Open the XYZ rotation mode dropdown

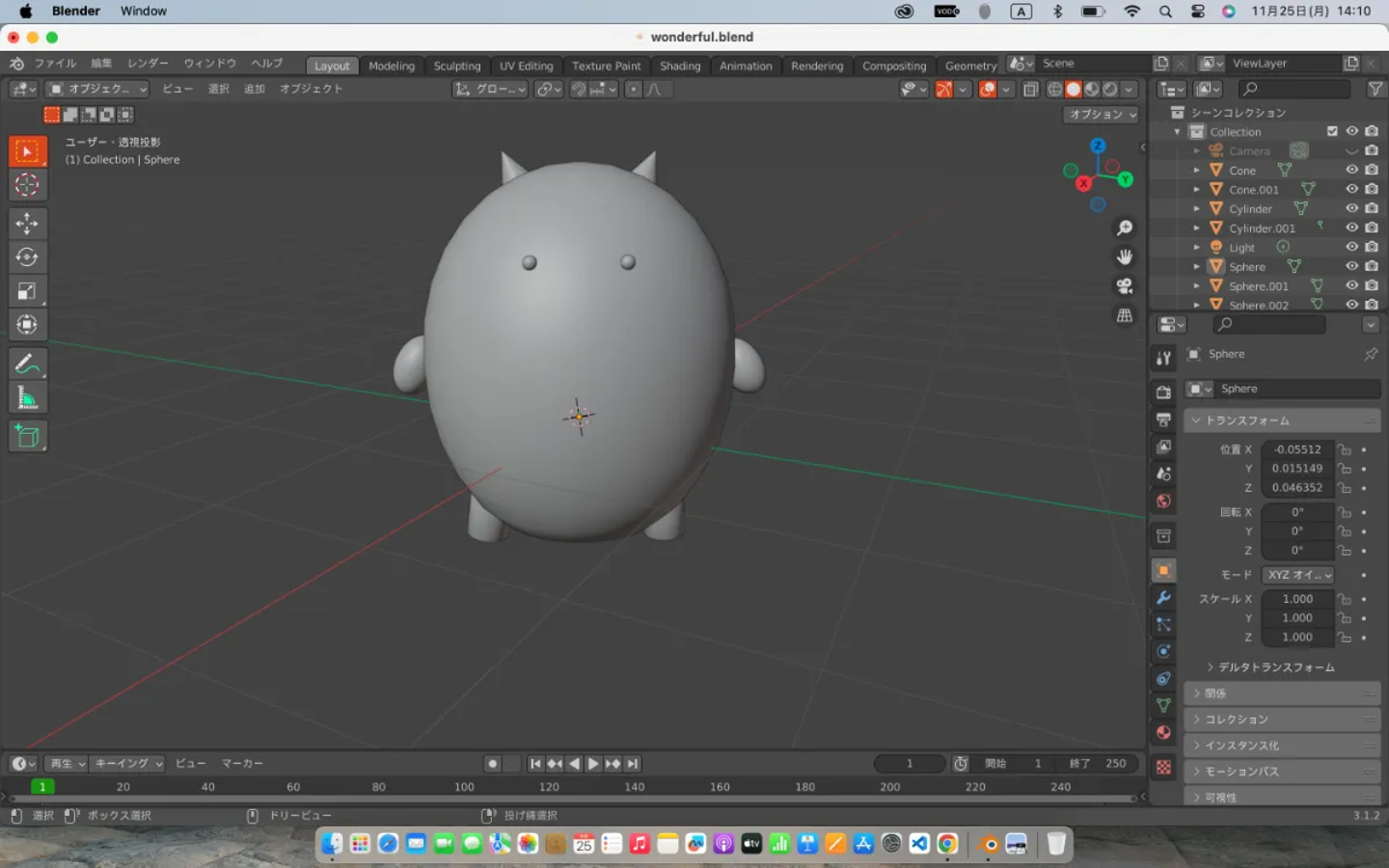pos(1298,575)
